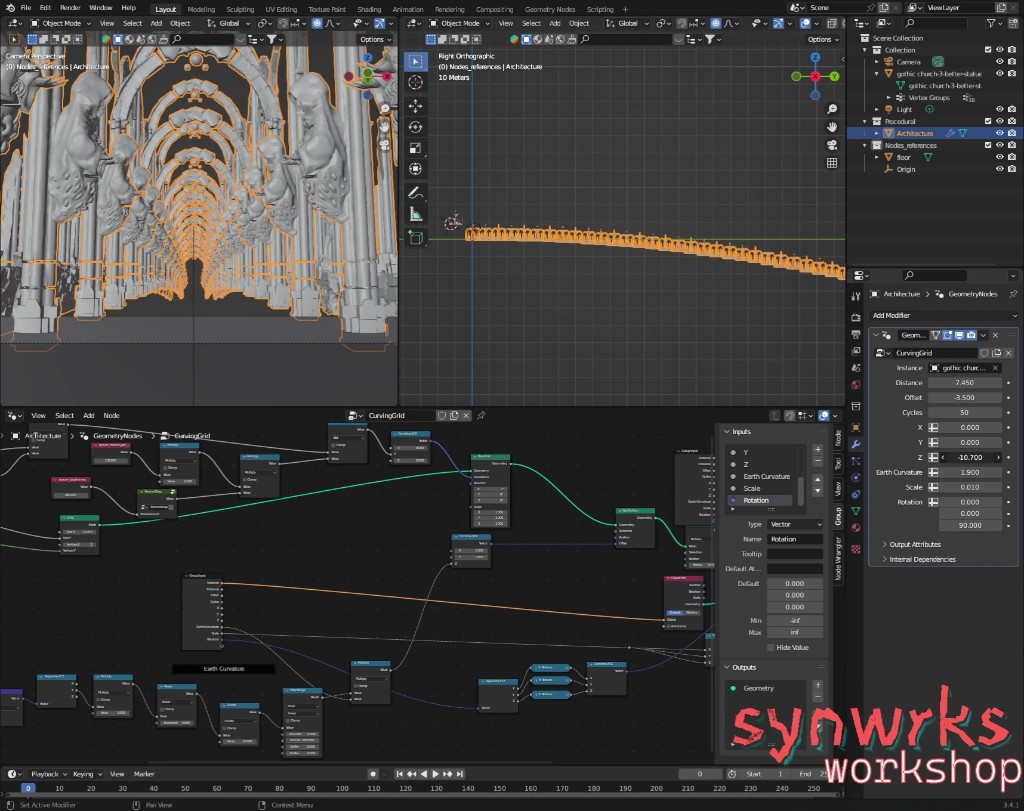Hide the floor object with its eye toggle
This screenshot has height=811, width=1024.
point(1000,157)
